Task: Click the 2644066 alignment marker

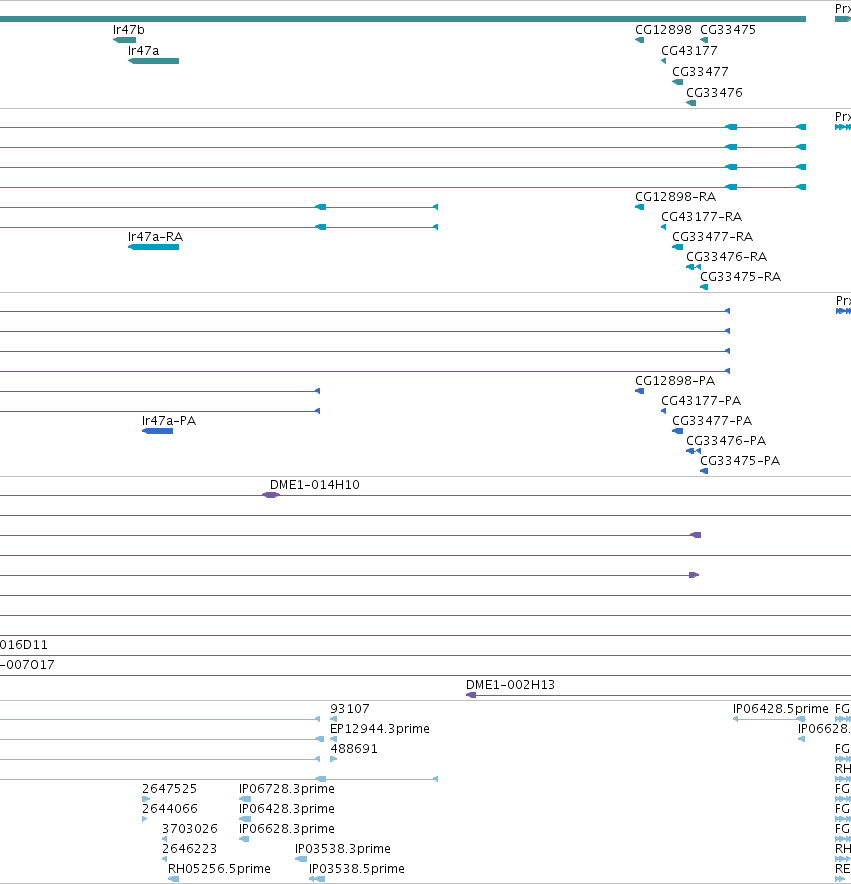Action: pos(144,819)
